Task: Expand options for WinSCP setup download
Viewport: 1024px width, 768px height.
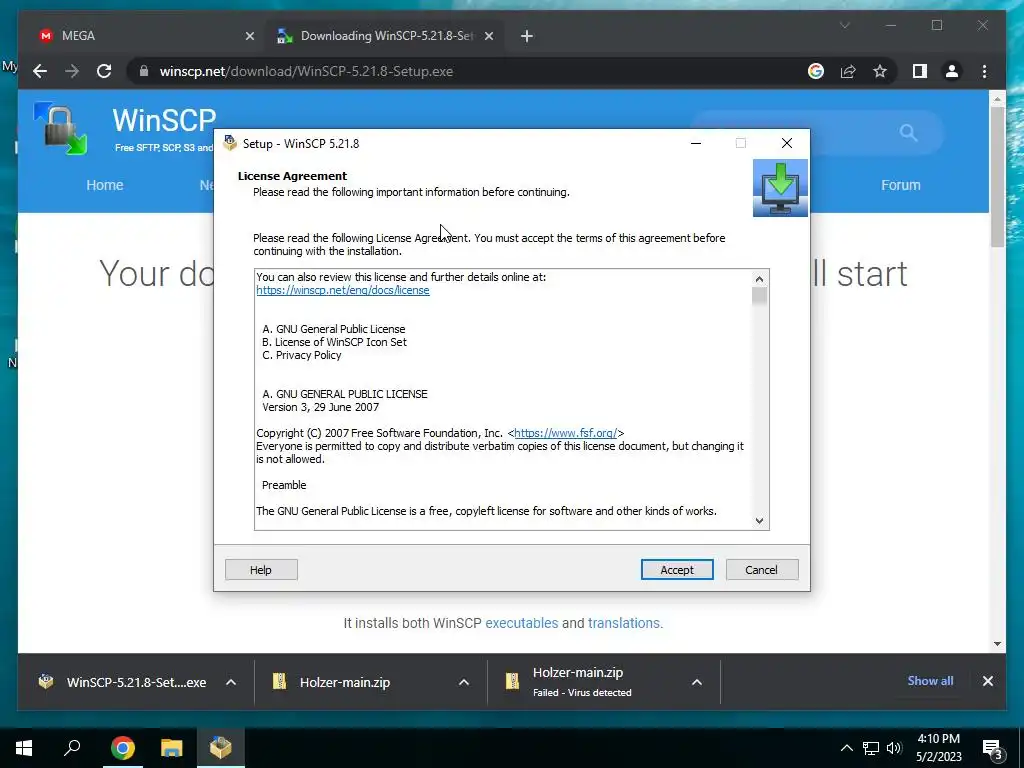Action: (x=231, y=682)
